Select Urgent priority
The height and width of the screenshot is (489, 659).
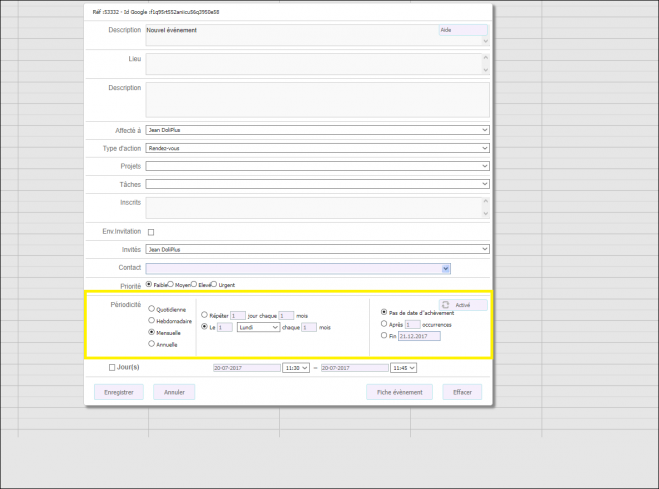coord(214,284)
